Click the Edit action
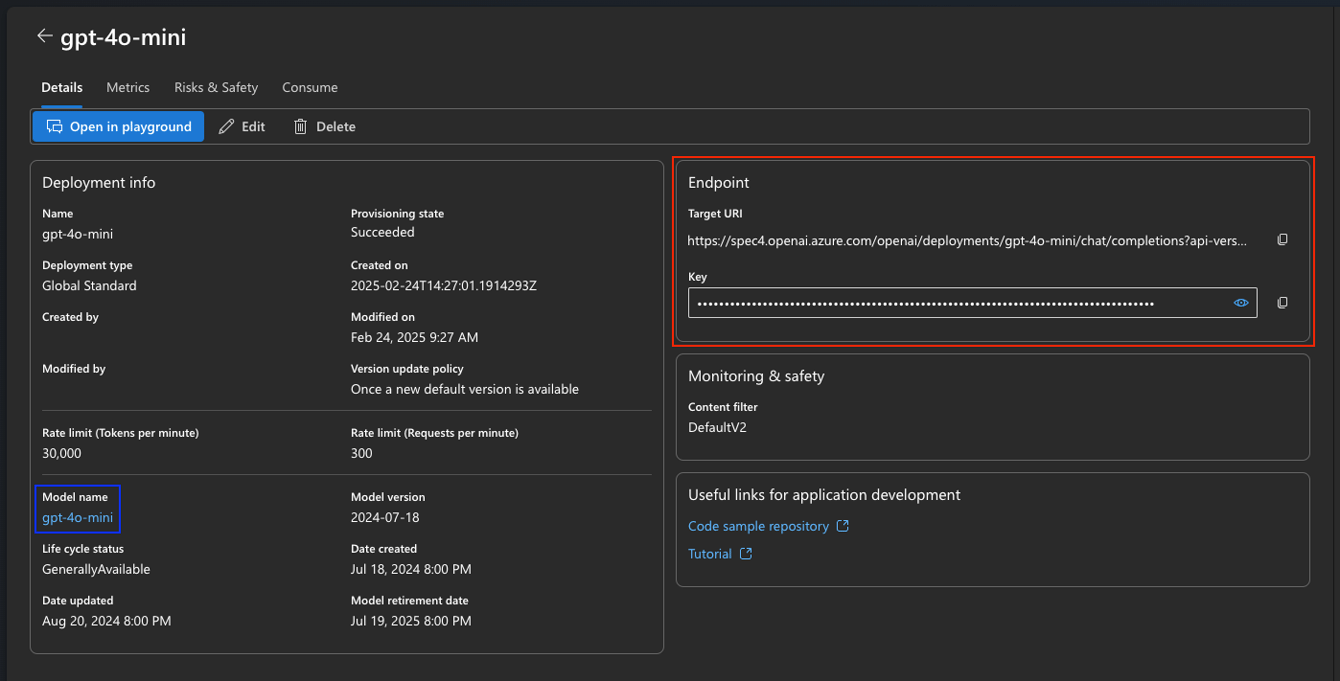 coord(250,126)
